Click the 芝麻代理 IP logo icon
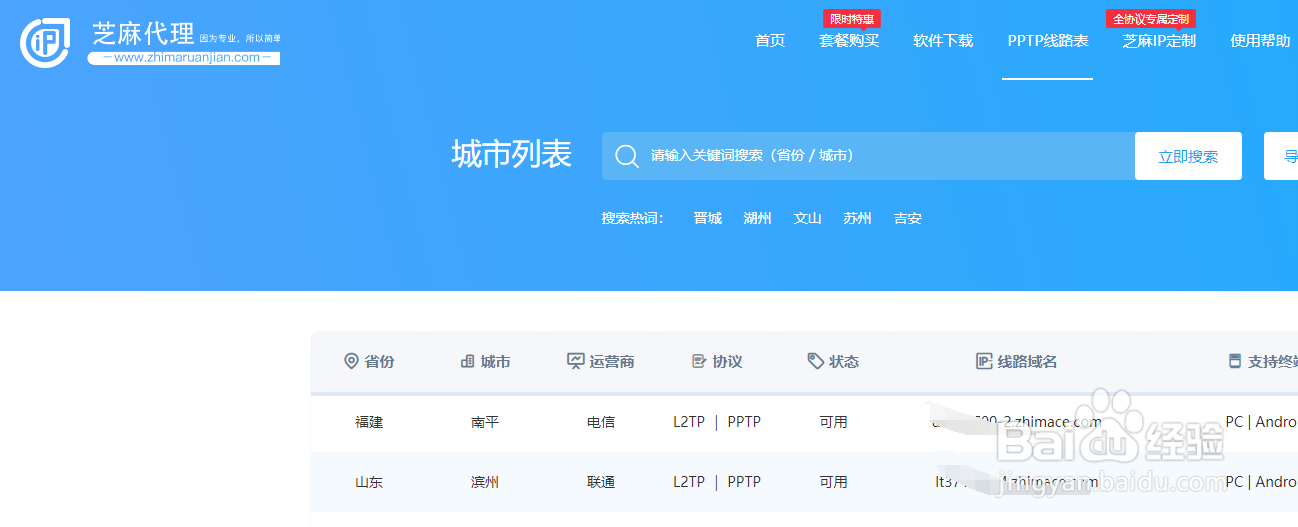 tap(45, 42)
